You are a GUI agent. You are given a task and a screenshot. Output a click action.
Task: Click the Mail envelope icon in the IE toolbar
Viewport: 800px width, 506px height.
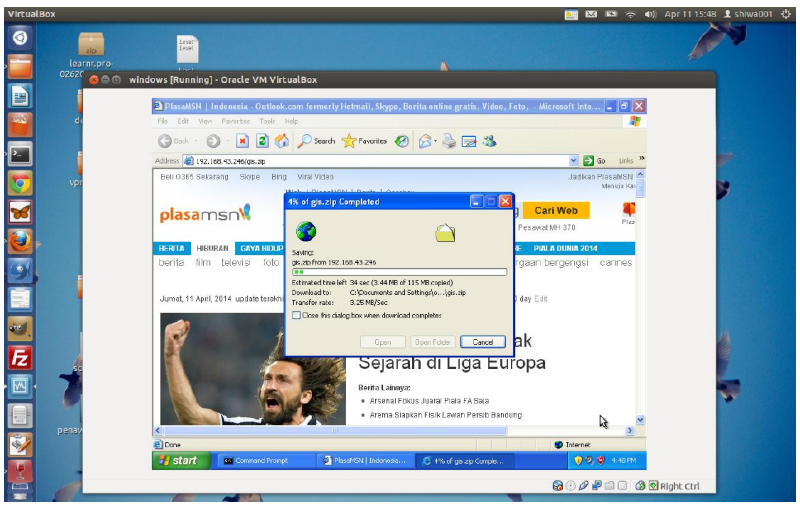(x=424, y=141)
